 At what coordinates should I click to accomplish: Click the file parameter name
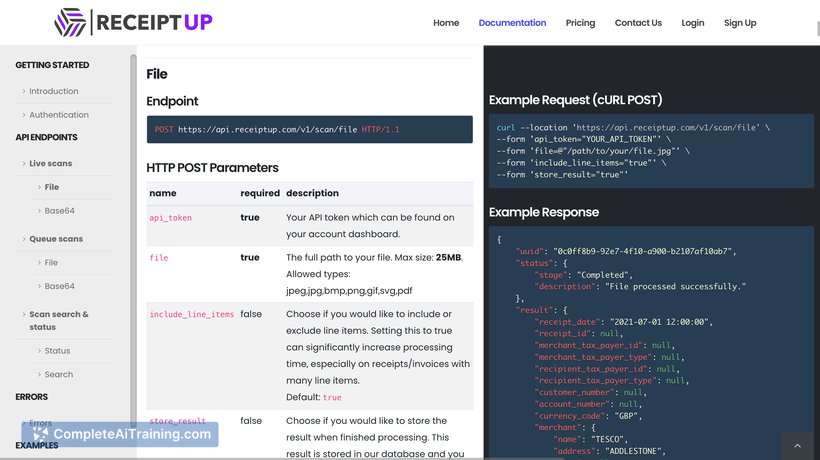pyautogui.click(x=159, y=258)
